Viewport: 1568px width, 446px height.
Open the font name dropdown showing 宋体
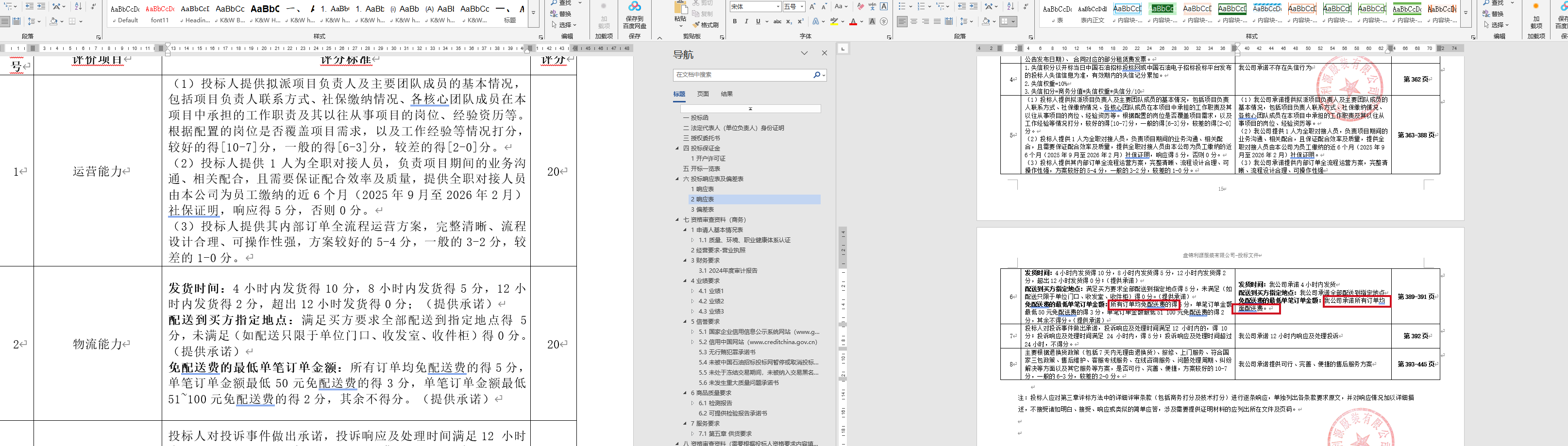pyautogui.click(x=778, y=7)
